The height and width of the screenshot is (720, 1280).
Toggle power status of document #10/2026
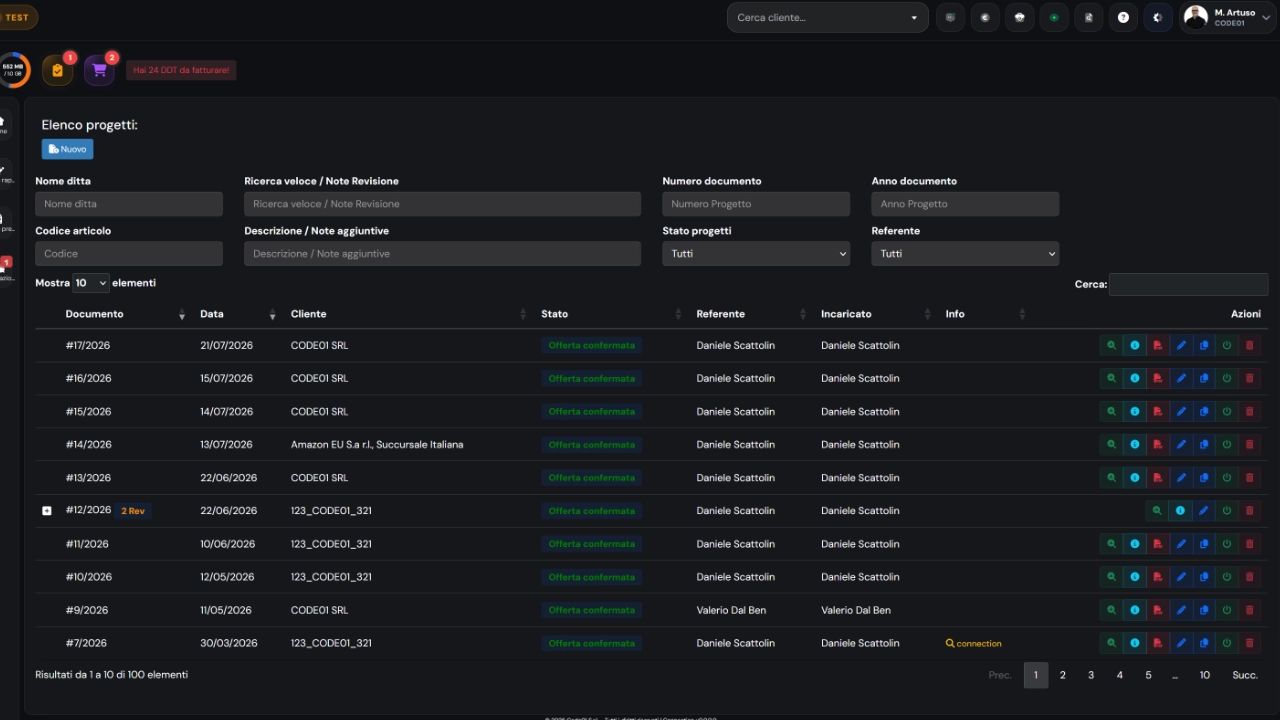(x=1227, y=577)
